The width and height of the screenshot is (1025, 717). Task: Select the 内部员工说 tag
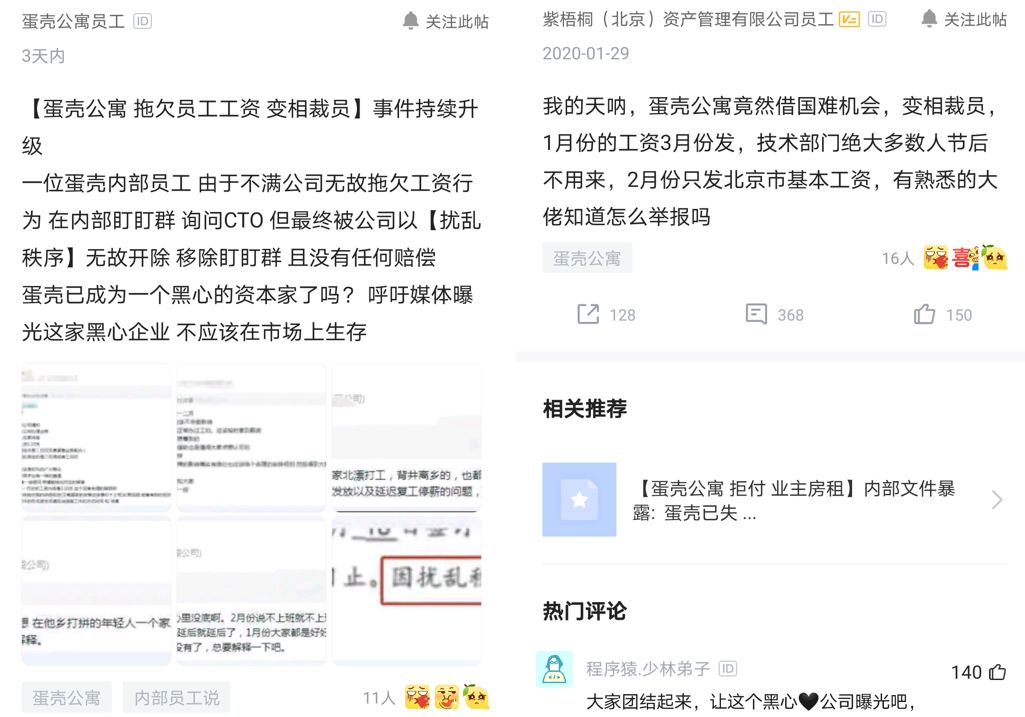(176, 698)
